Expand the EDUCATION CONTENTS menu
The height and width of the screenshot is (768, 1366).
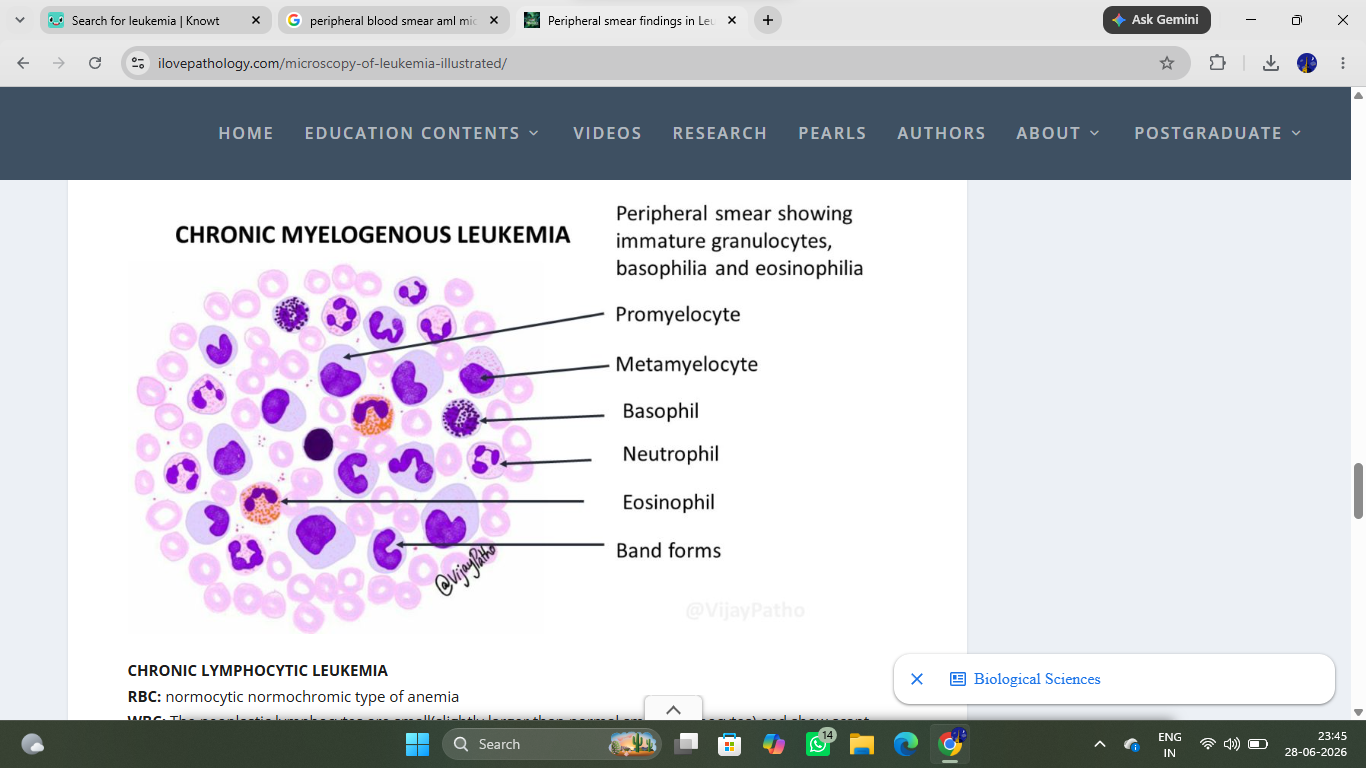click(x=421, y=133)
